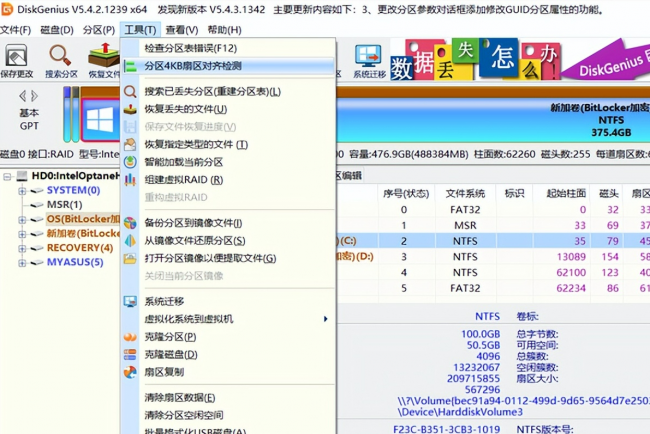Select the MSR partition table row
Viewport: 650px width, 434px height.
click(x=493, y=225)
